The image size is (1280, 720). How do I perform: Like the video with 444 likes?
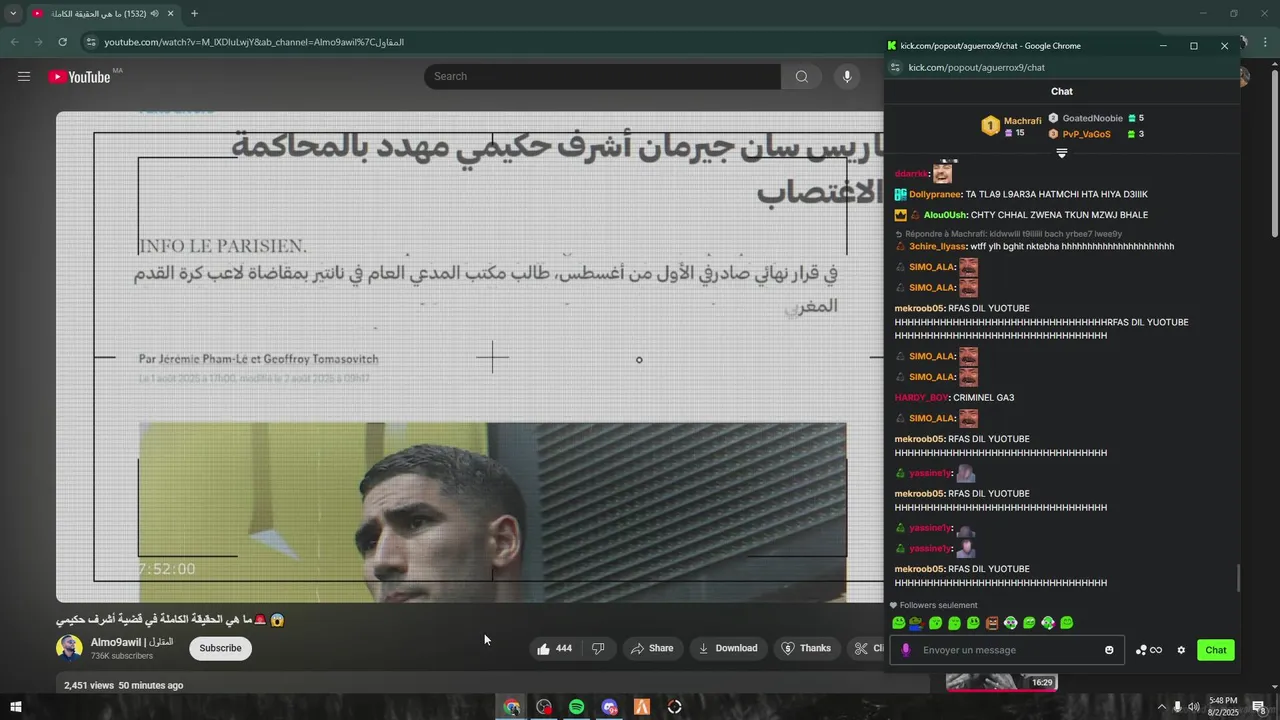click(x=553, y=648)
